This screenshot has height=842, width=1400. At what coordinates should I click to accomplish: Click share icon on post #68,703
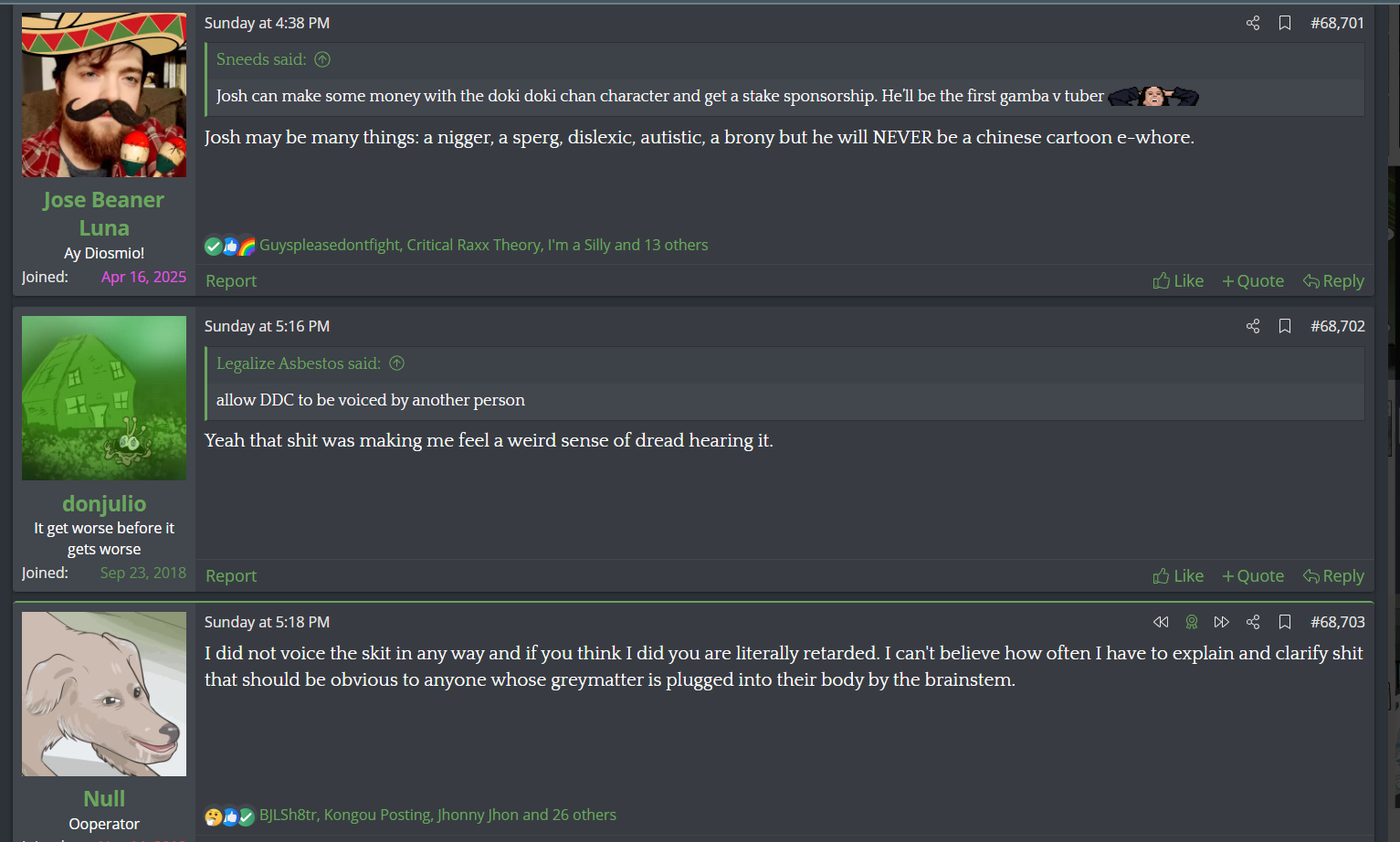tap(1253, 622)
